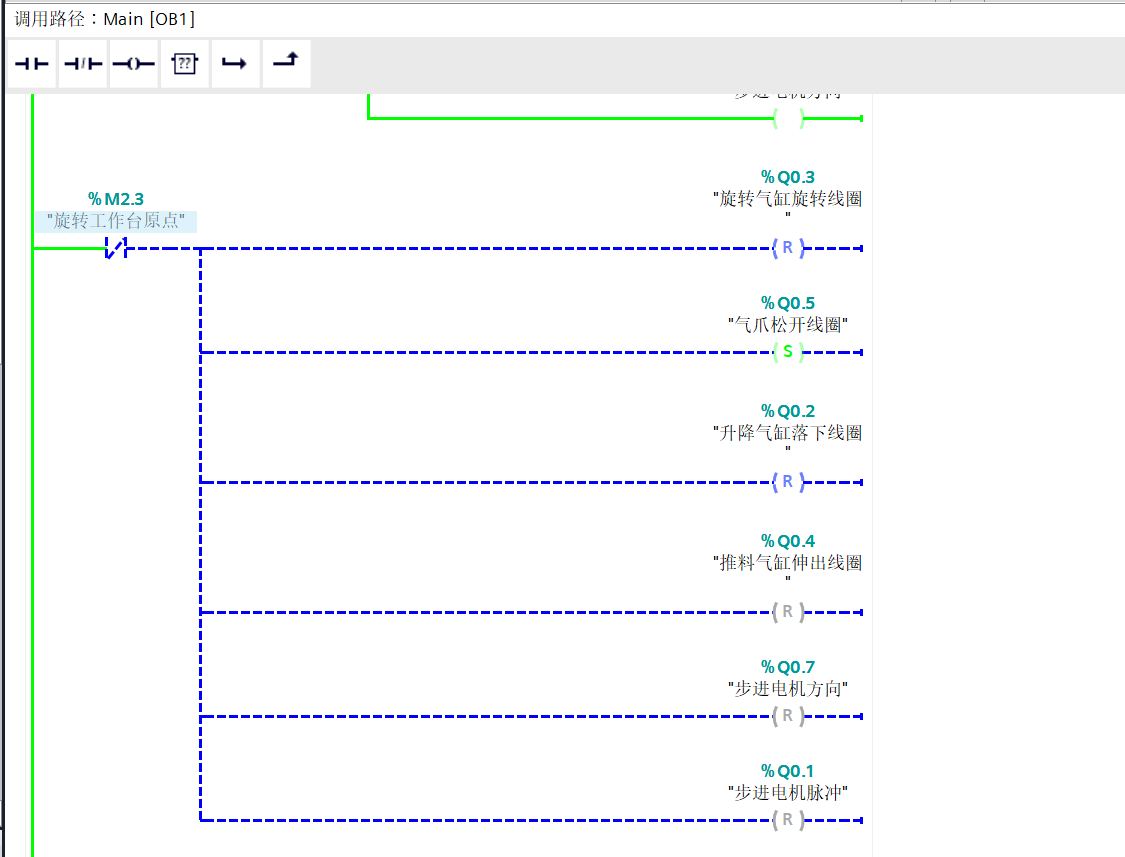Click the %Q0.3 address label
1125x857 pixels.
point(788,177)
